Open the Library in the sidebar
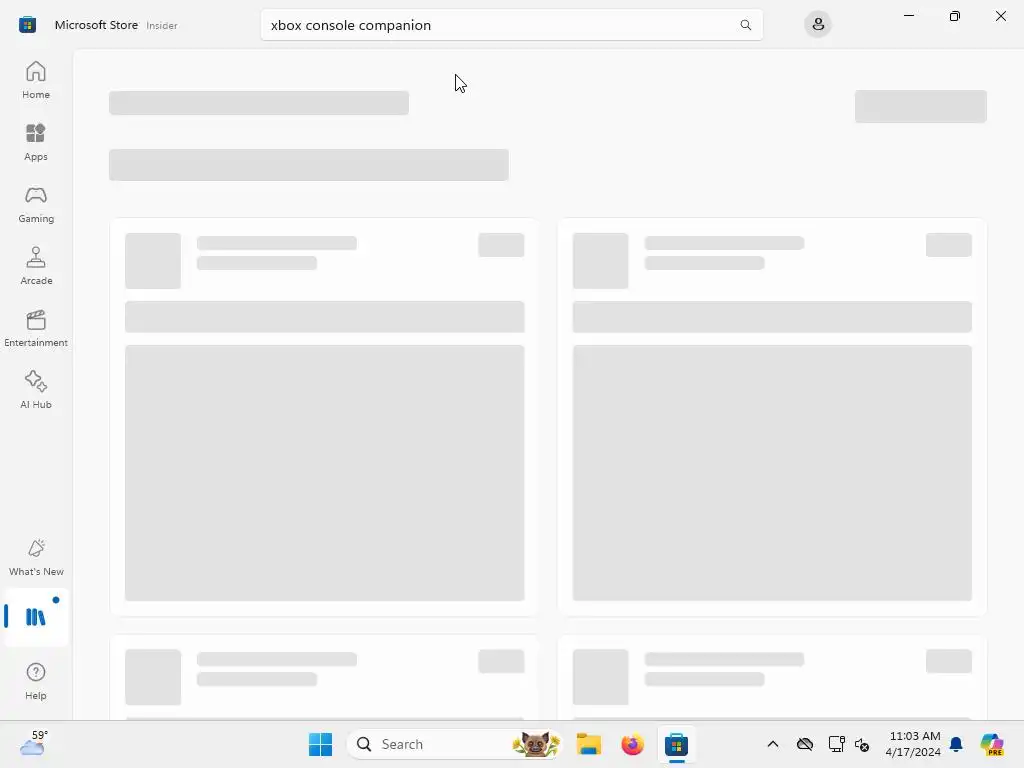 click(x=36, y=617)
